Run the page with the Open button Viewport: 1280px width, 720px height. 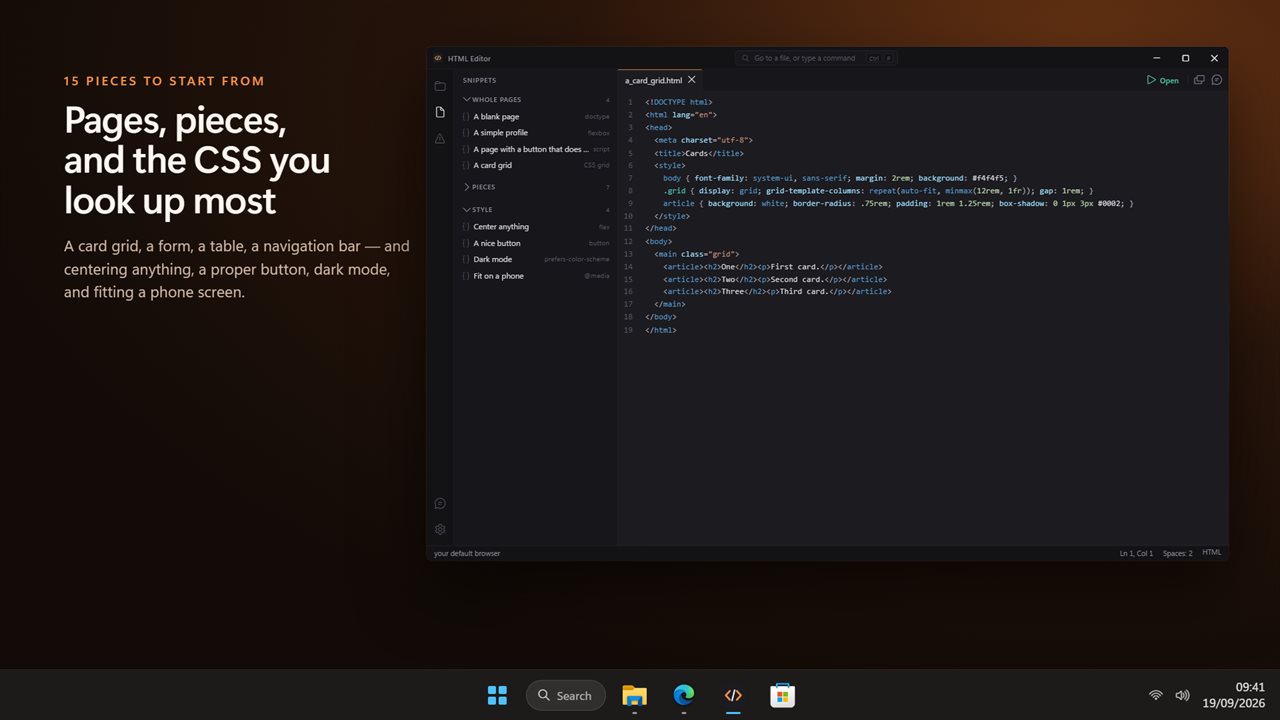pyautogui.click(x=1163, y=80)
